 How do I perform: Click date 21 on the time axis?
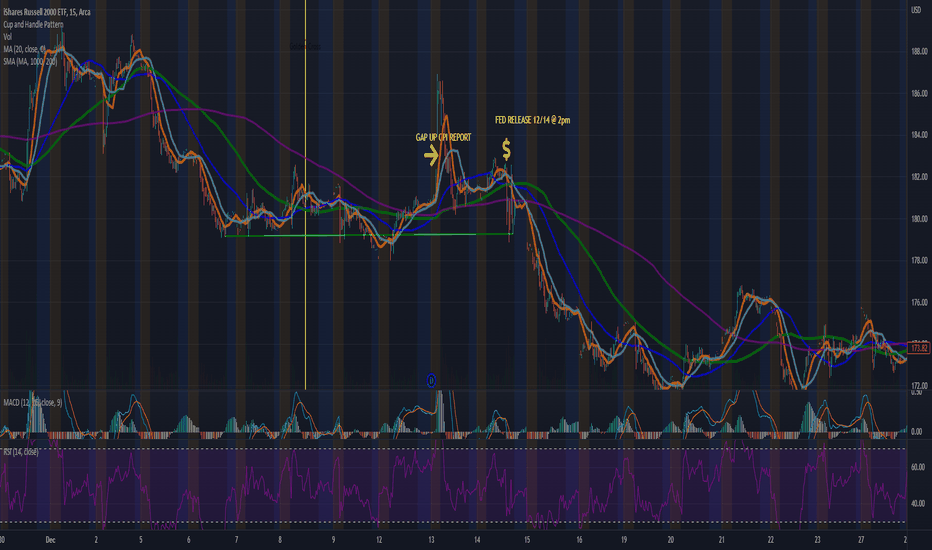pos(721,540)
